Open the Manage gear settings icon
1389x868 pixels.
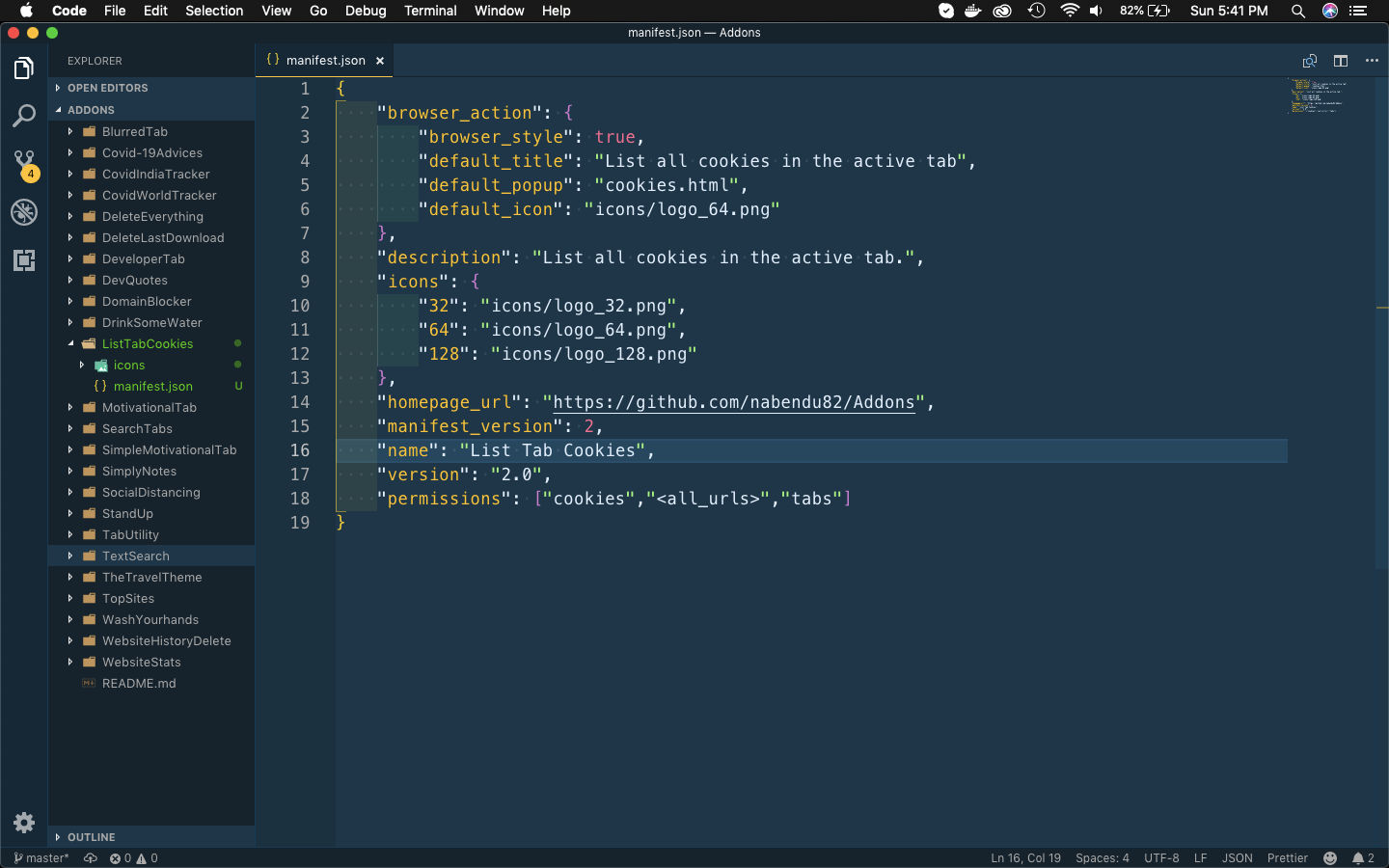[24, 823]
